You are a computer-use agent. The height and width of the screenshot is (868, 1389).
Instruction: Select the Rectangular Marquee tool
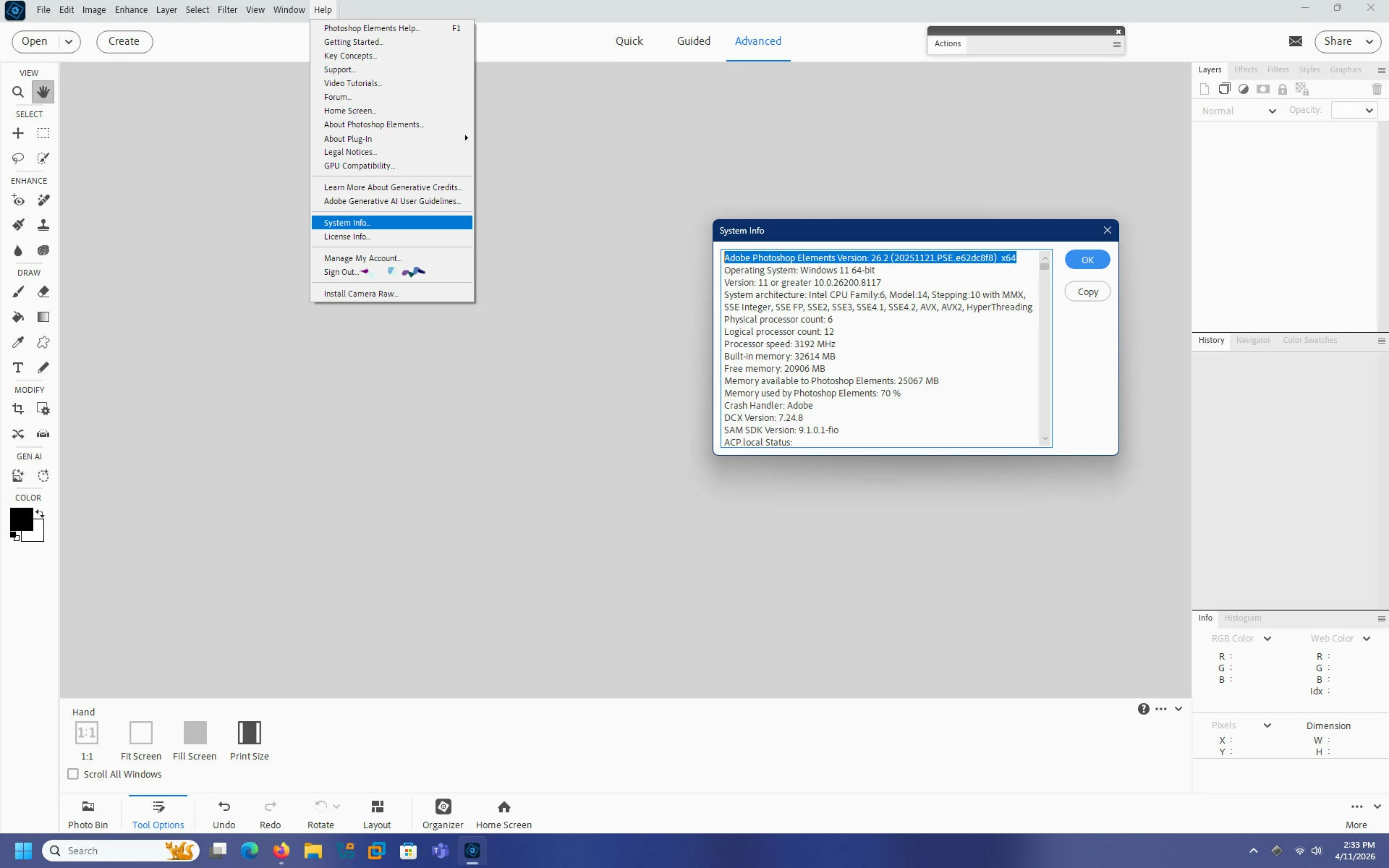point(43,133)
